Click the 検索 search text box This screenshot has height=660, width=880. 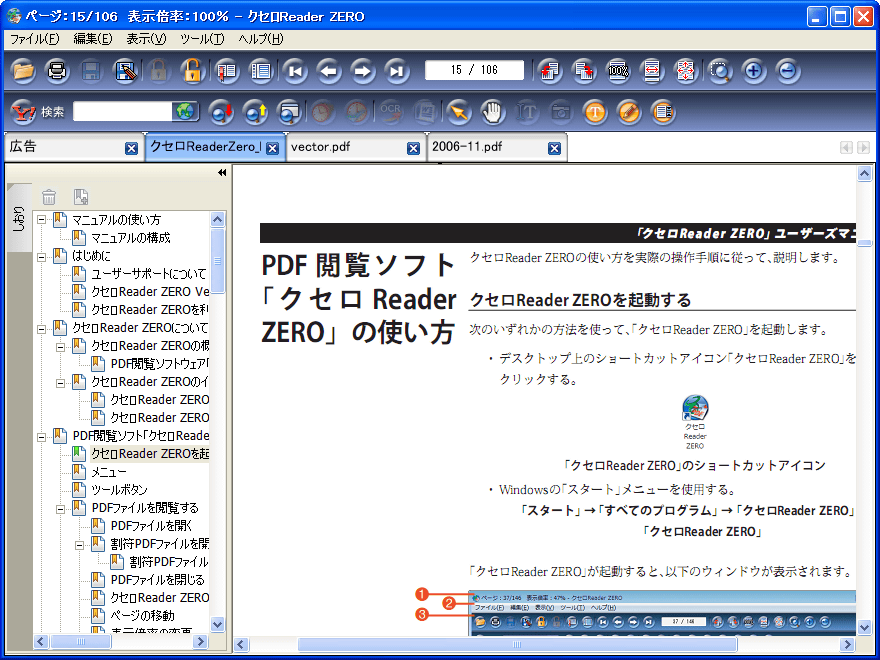(122, 112)
